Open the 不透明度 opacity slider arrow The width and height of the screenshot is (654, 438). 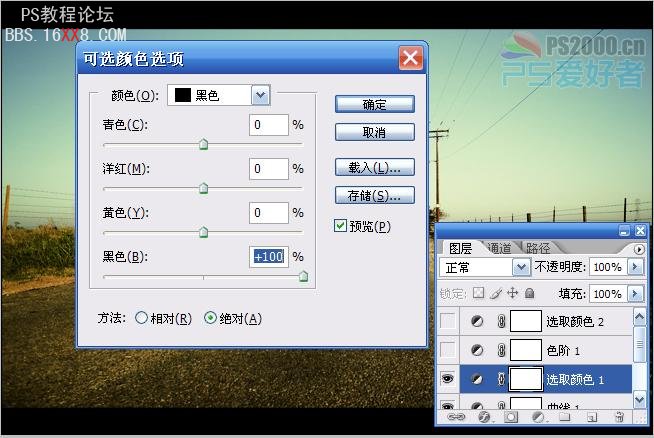(x=636, y=266)
